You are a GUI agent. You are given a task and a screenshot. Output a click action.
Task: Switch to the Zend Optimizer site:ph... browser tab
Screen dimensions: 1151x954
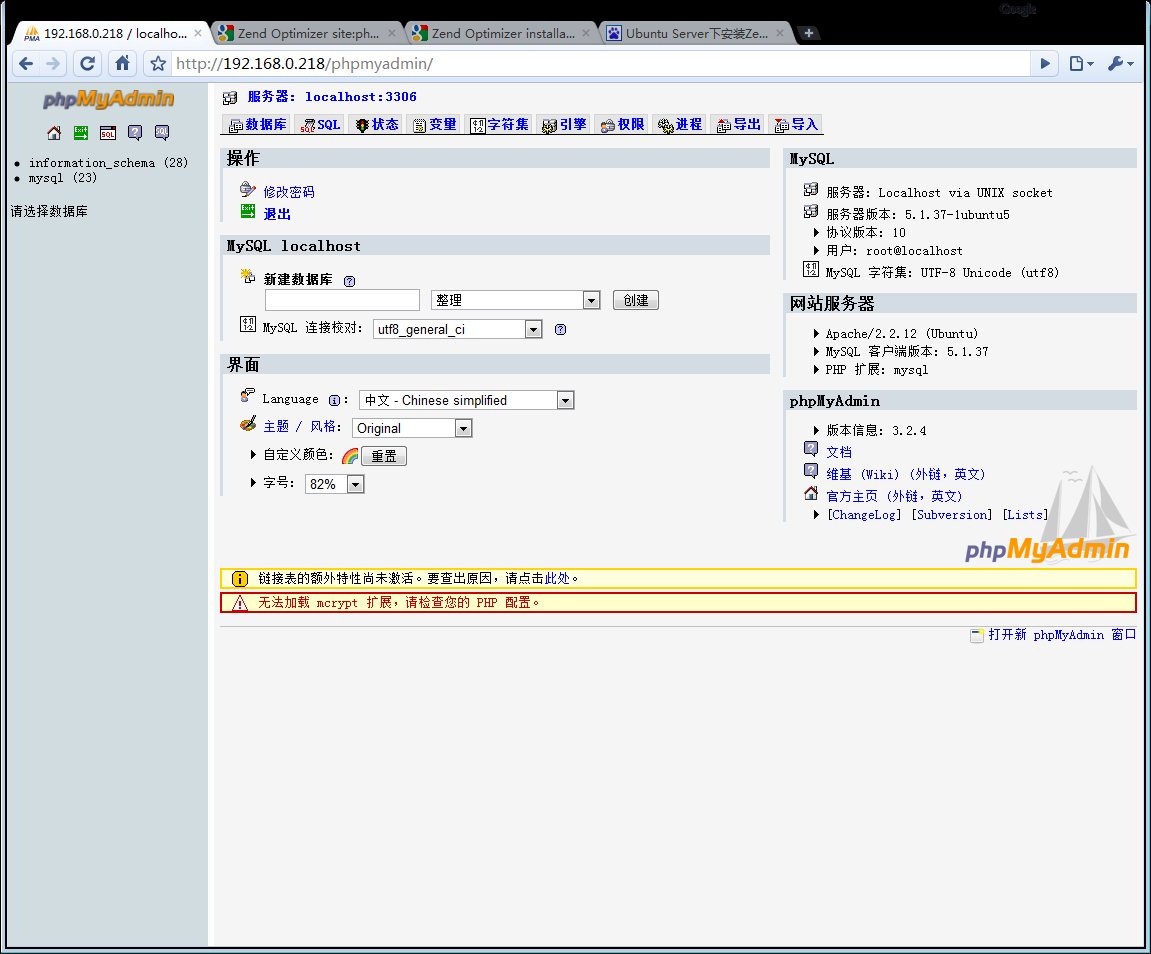click(308, 33)
